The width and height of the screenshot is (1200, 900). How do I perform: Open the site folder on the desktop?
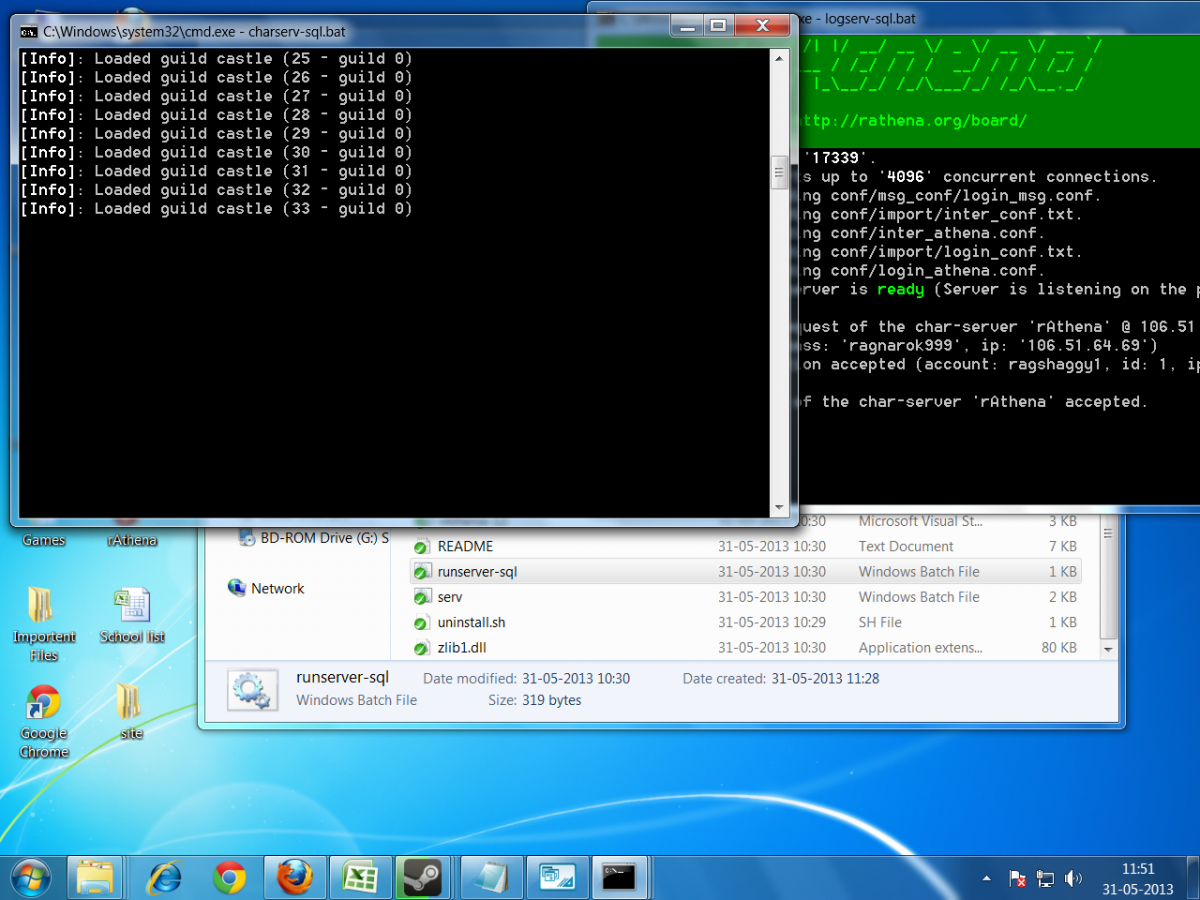click(x=131, y=712)
